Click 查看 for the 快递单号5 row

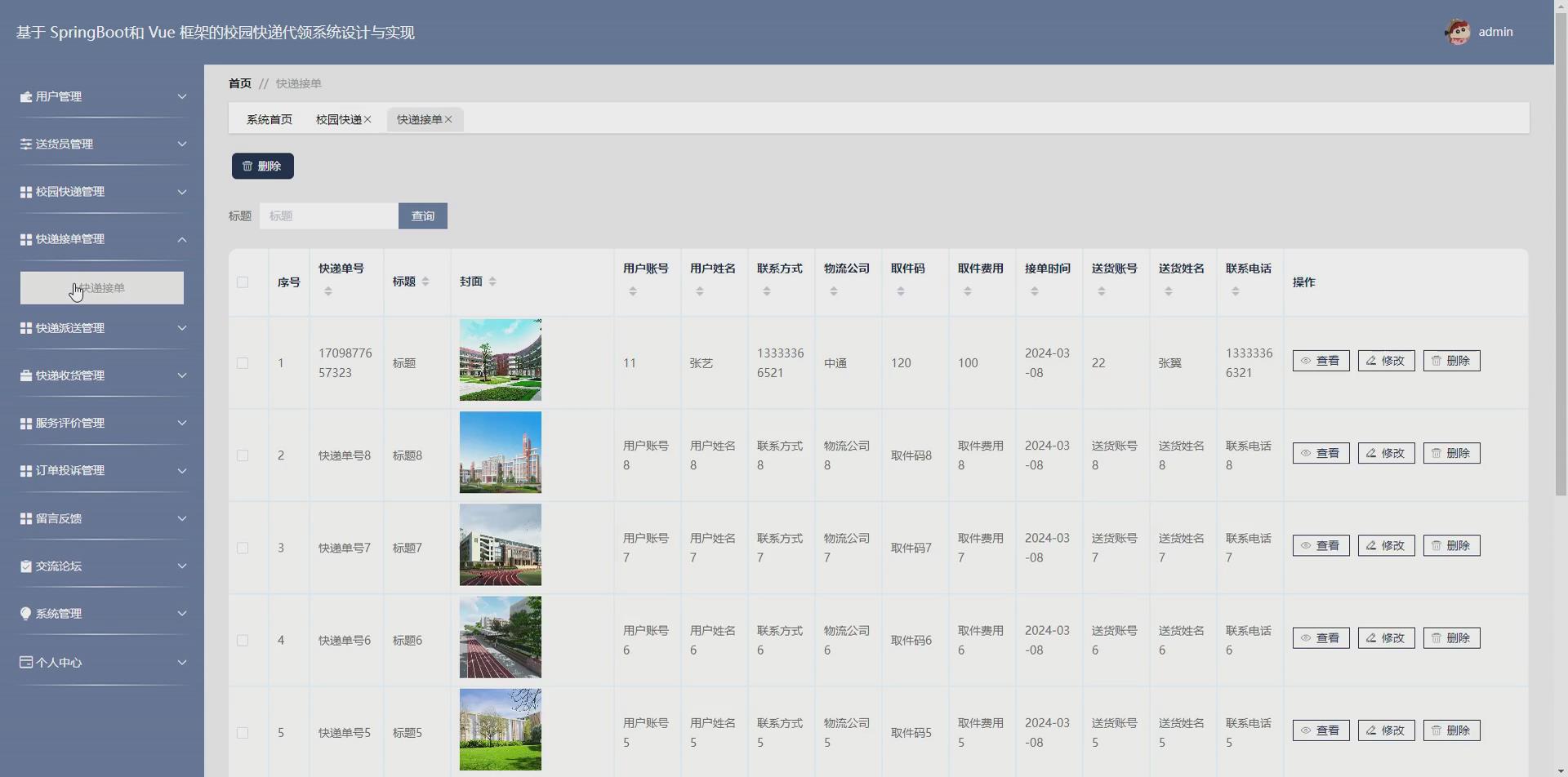click(x=1321, y=730)
